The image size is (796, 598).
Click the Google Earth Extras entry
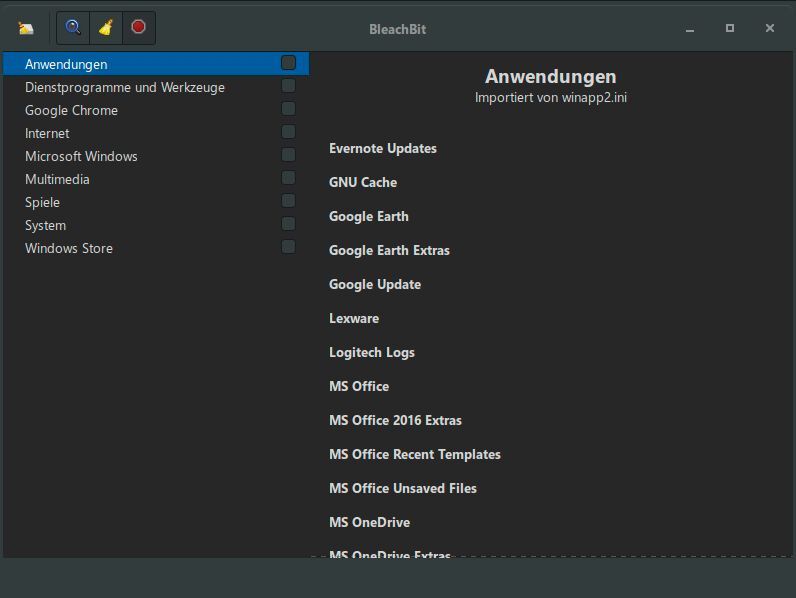[x=389, y=250]
